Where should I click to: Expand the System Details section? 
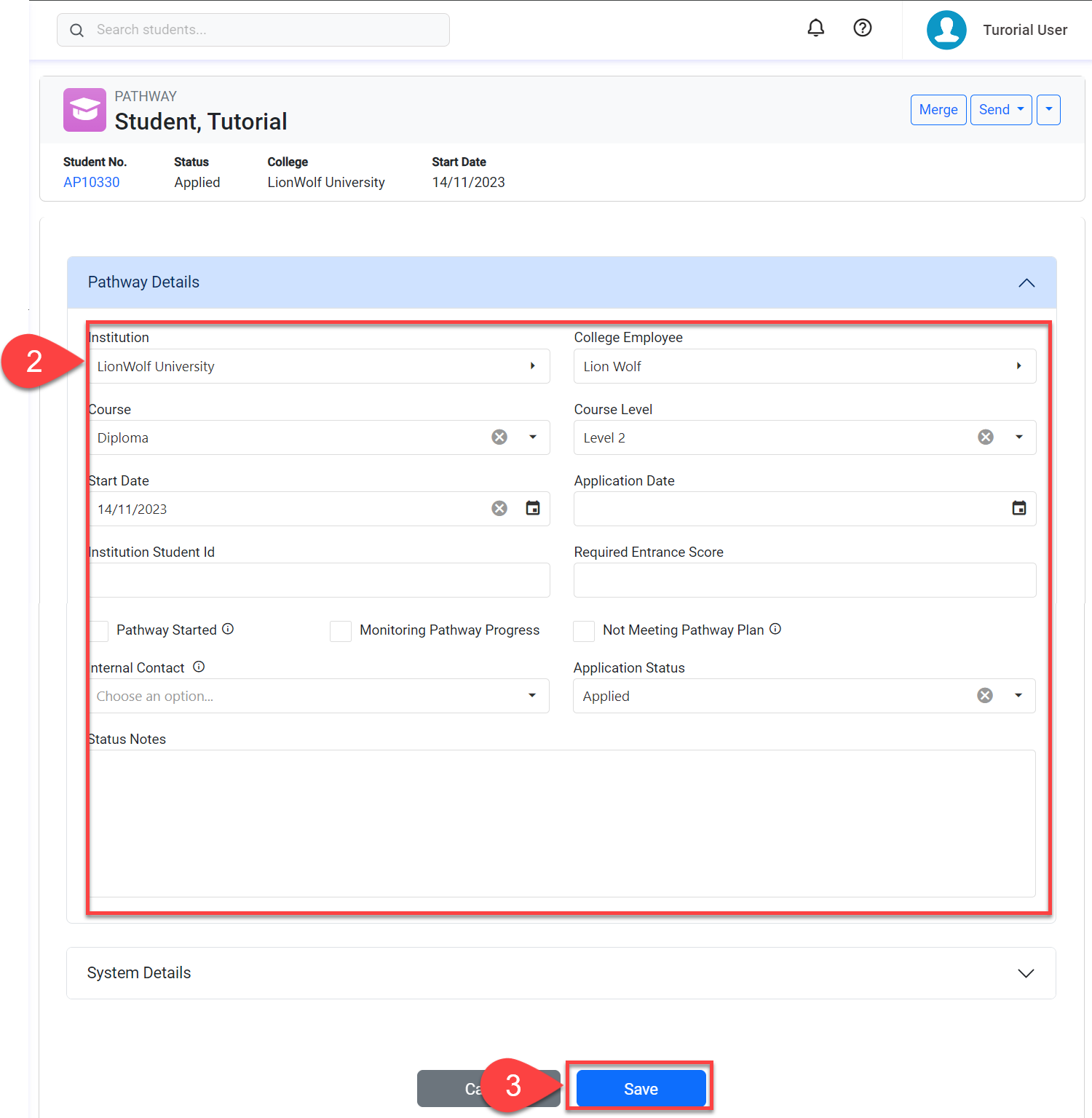pyautogui.click(x=1026, y=973)
